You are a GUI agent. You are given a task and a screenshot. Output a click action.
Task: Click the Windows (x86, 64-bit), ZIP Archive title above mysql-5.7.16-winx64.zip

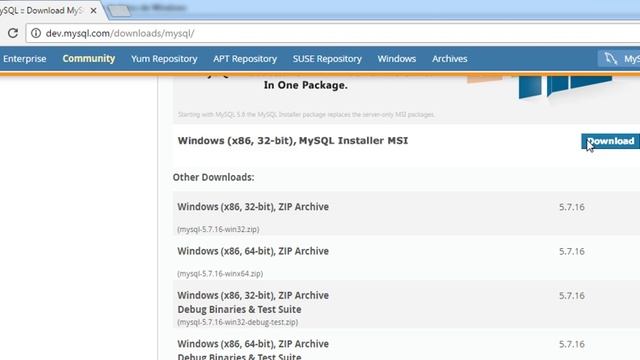253,251
